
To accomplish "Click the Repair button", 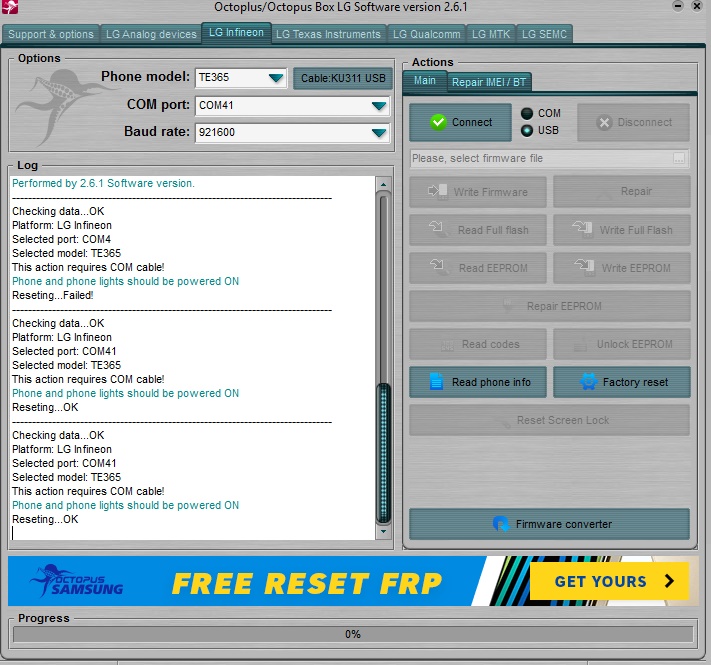I will click(x=622, y=191).
